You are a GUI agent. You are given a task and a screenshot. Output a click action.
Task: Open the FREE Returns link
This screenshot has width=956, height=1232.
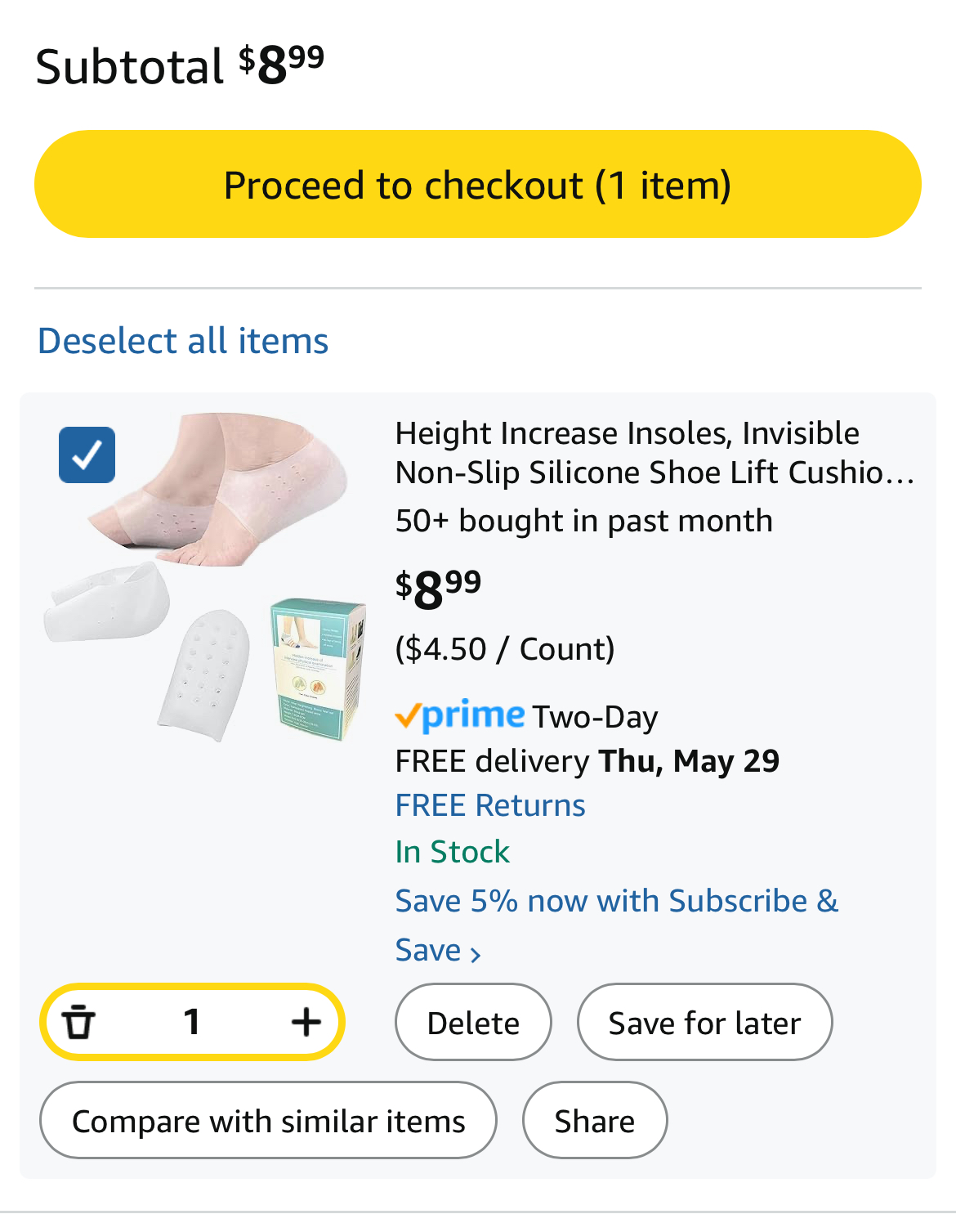[490, 805]
